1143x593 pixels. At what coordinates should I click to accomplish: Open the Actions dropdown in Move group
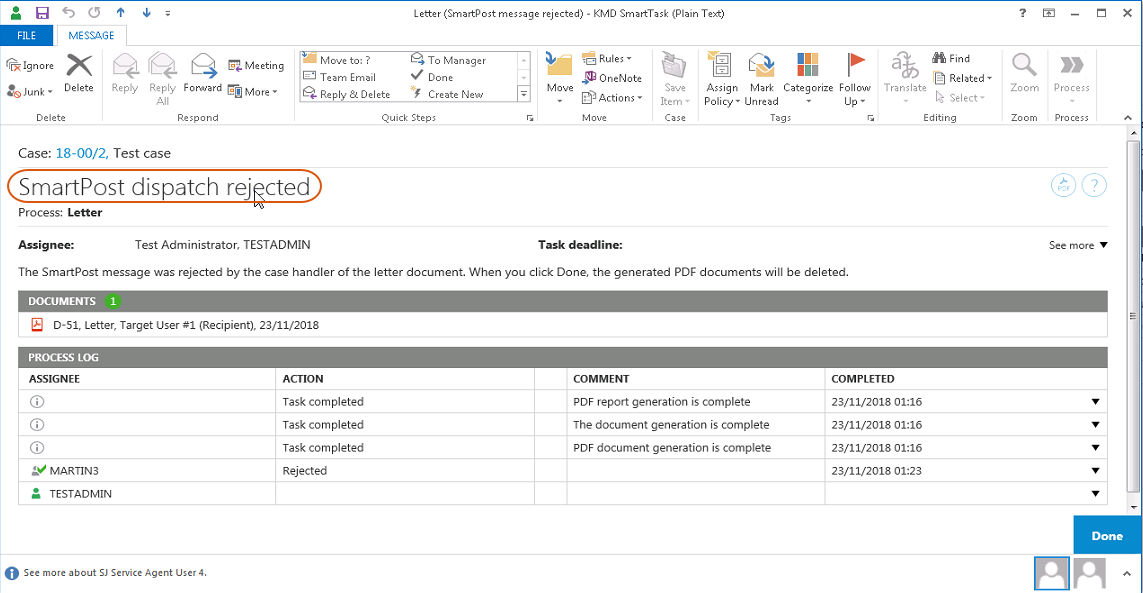tap(612, 98)
